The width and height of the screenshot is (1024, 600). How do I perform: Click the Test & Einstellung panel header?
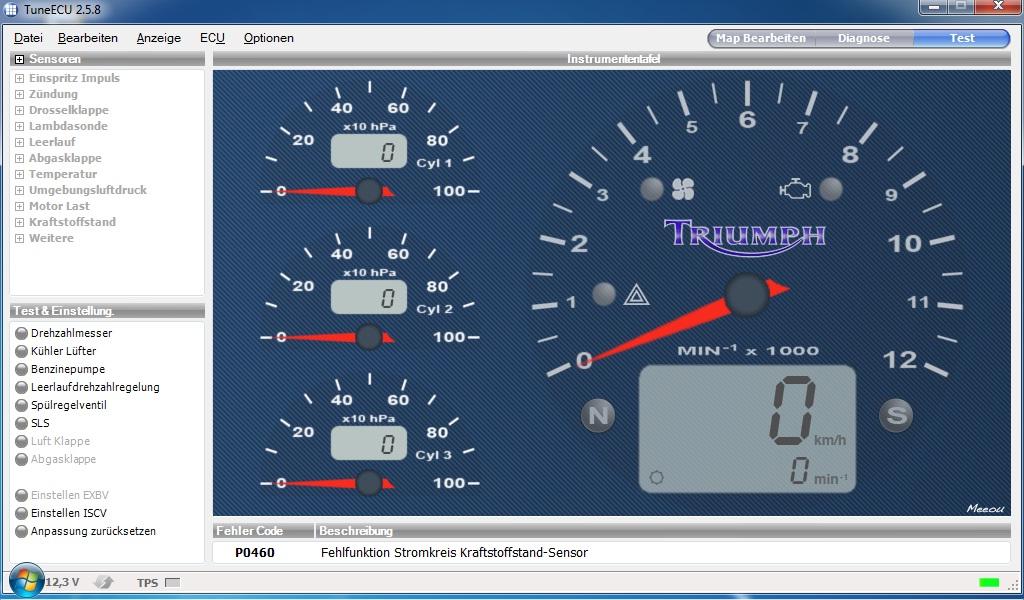pyautogui.click(x=107, y=311)
